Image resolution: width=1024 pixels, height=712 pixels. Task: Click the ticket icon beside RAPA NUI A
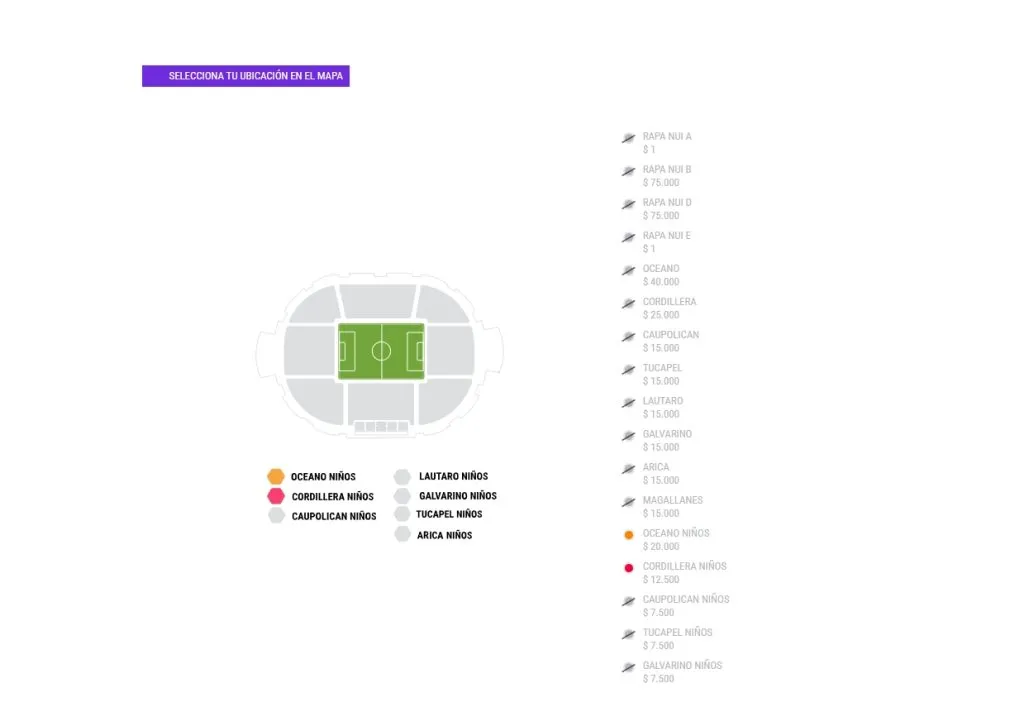tap(628, 138)
